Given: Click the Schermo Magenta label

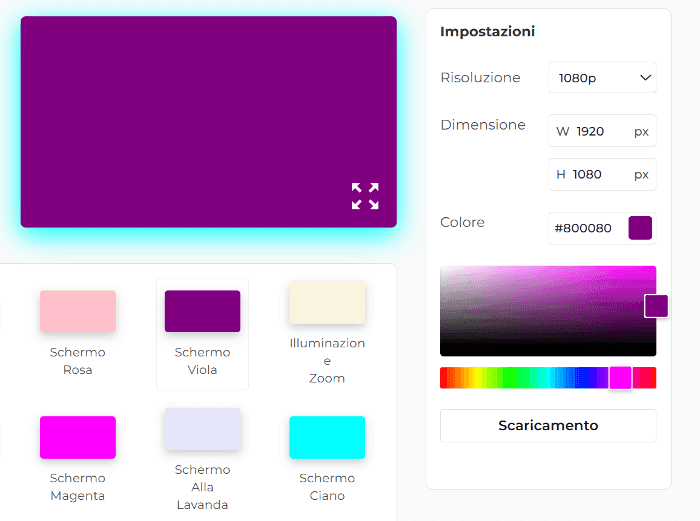Looking at the screenshot, I should point(78,487).
